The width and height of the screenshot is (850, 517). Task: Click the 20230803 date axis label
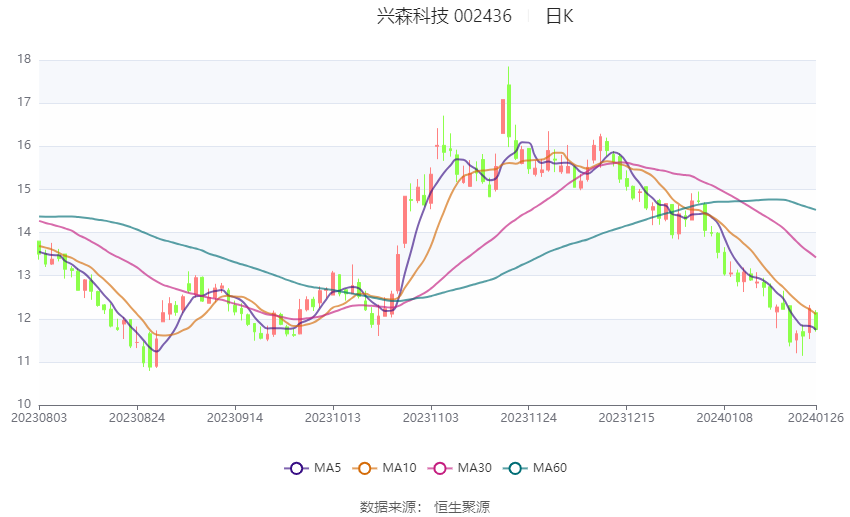(x=39, y=417)
